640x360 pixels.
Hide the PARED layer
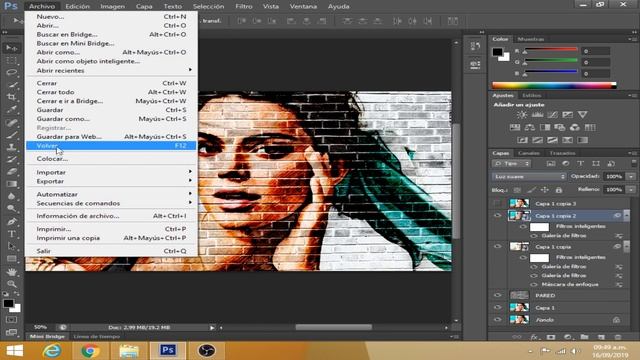[x=497, y=295]
